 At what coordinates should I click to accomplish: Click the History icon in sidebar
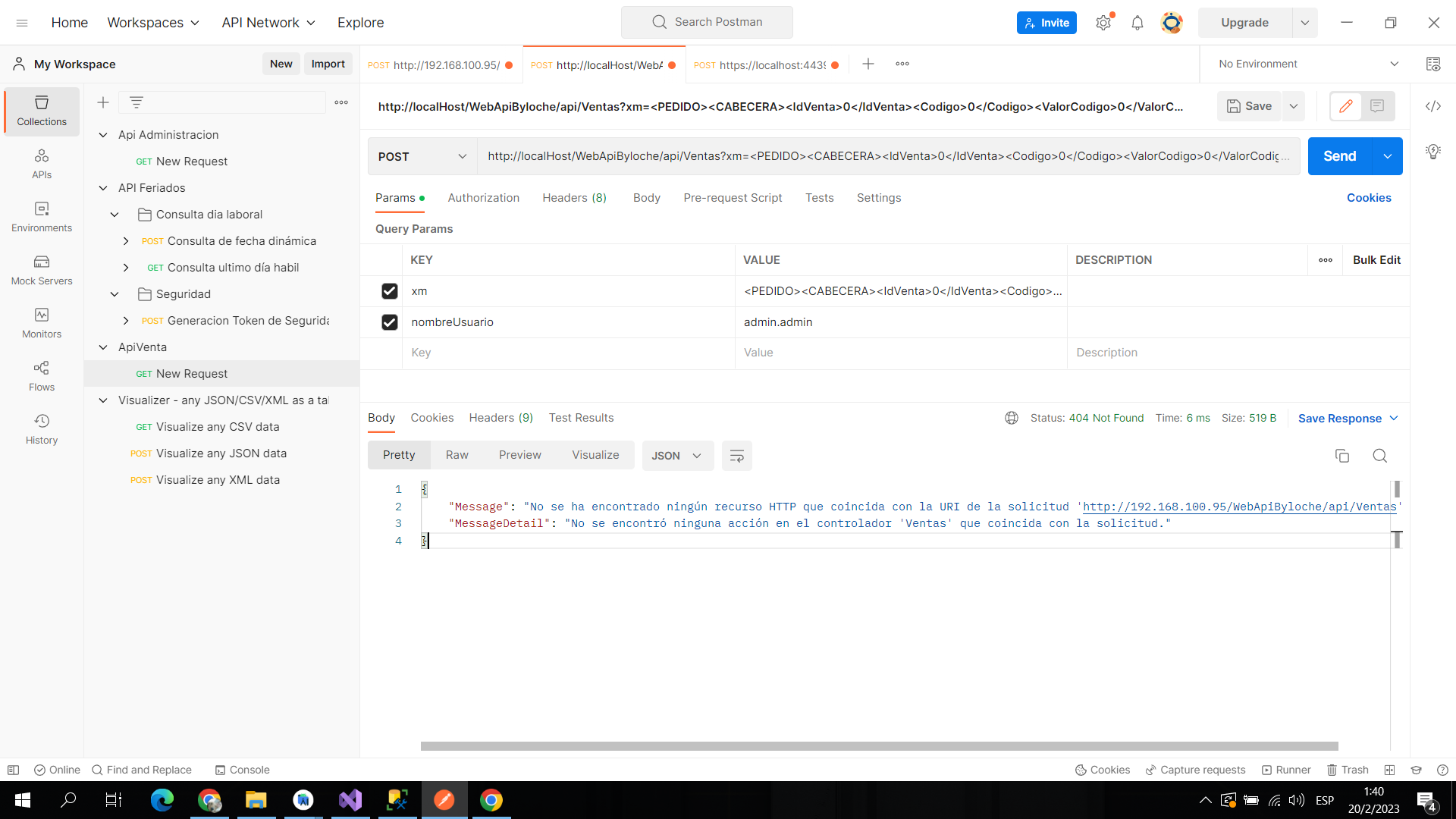tap(42, 421)
